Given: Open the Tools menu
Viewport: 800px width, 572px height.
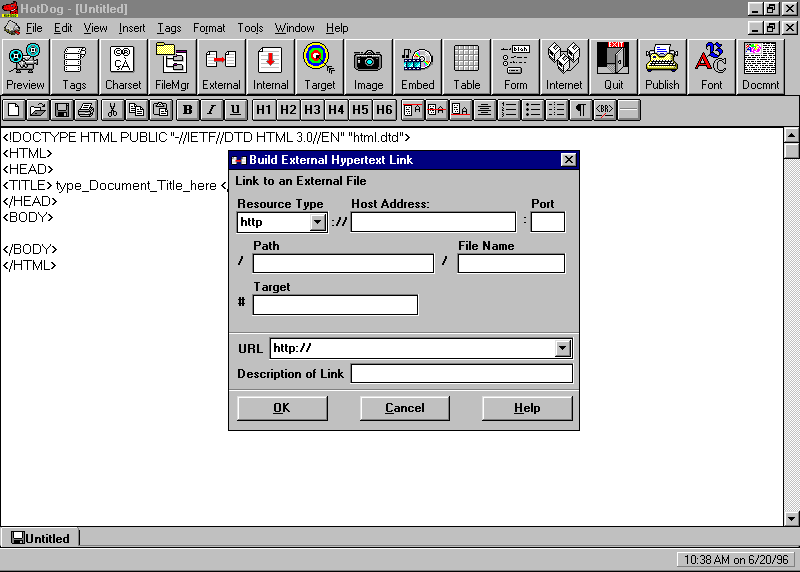Looking at the screenshot, I should coord(250,28).
